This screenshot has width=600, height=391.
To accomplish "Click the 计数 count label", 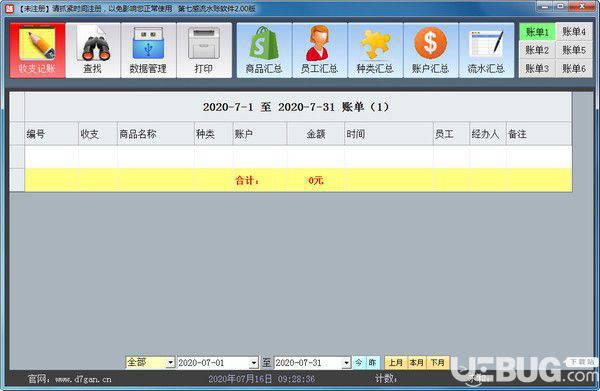I will pyautogui.click(x=386, y=379).
